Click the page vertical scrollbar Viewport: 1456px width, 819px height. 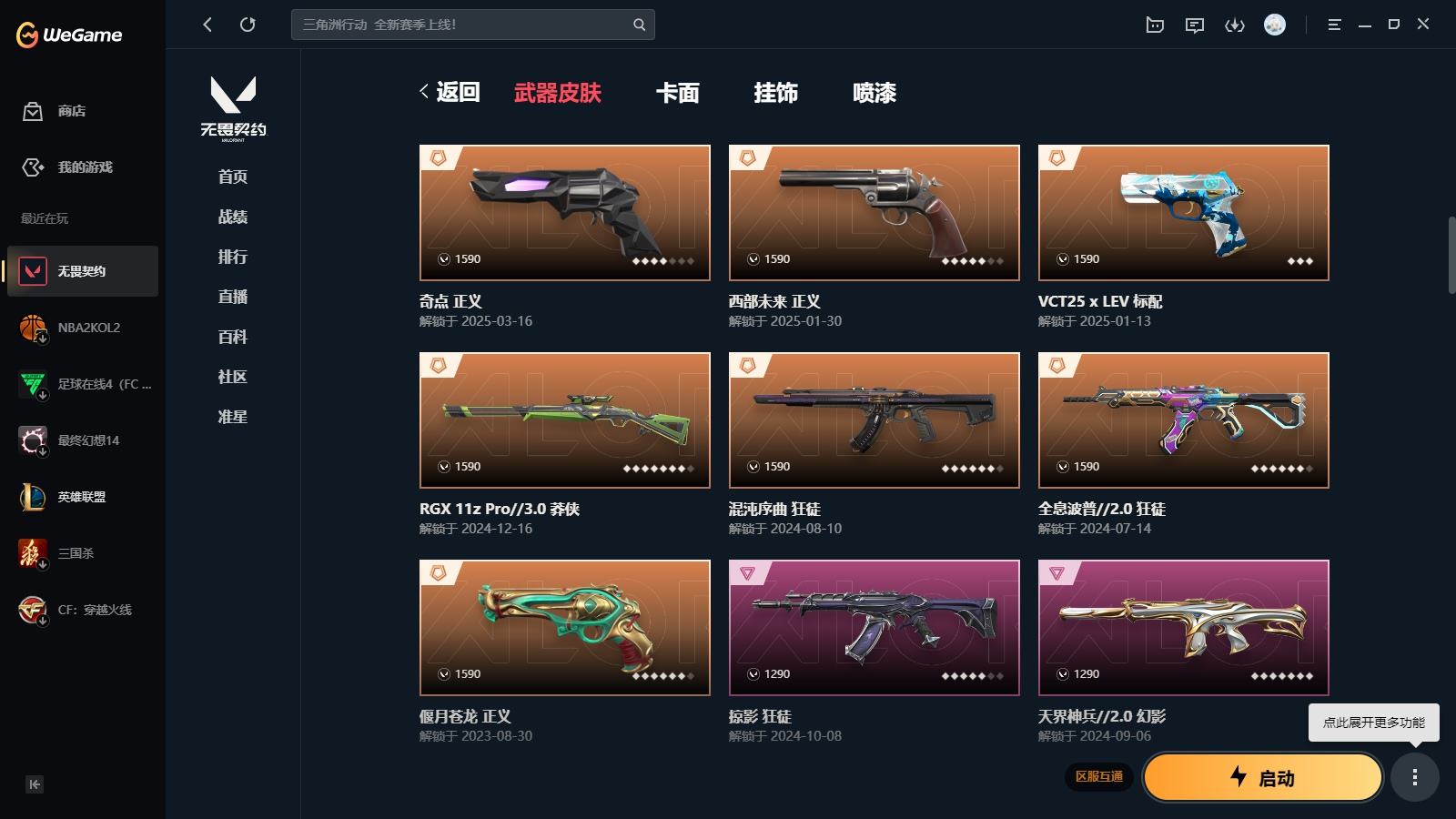tap(1451, 255)
